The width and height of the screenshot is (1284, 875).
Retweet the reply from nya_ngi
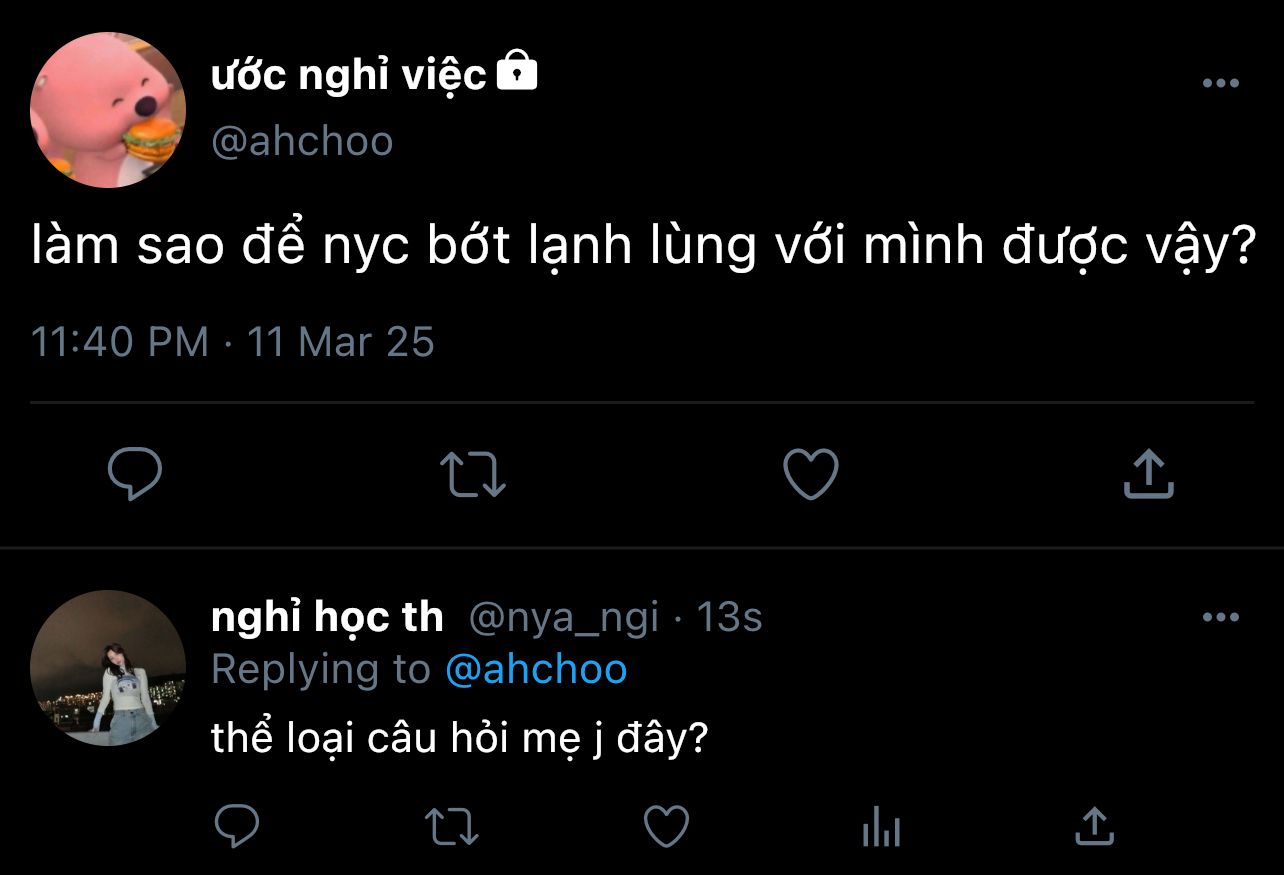(452, 827)
